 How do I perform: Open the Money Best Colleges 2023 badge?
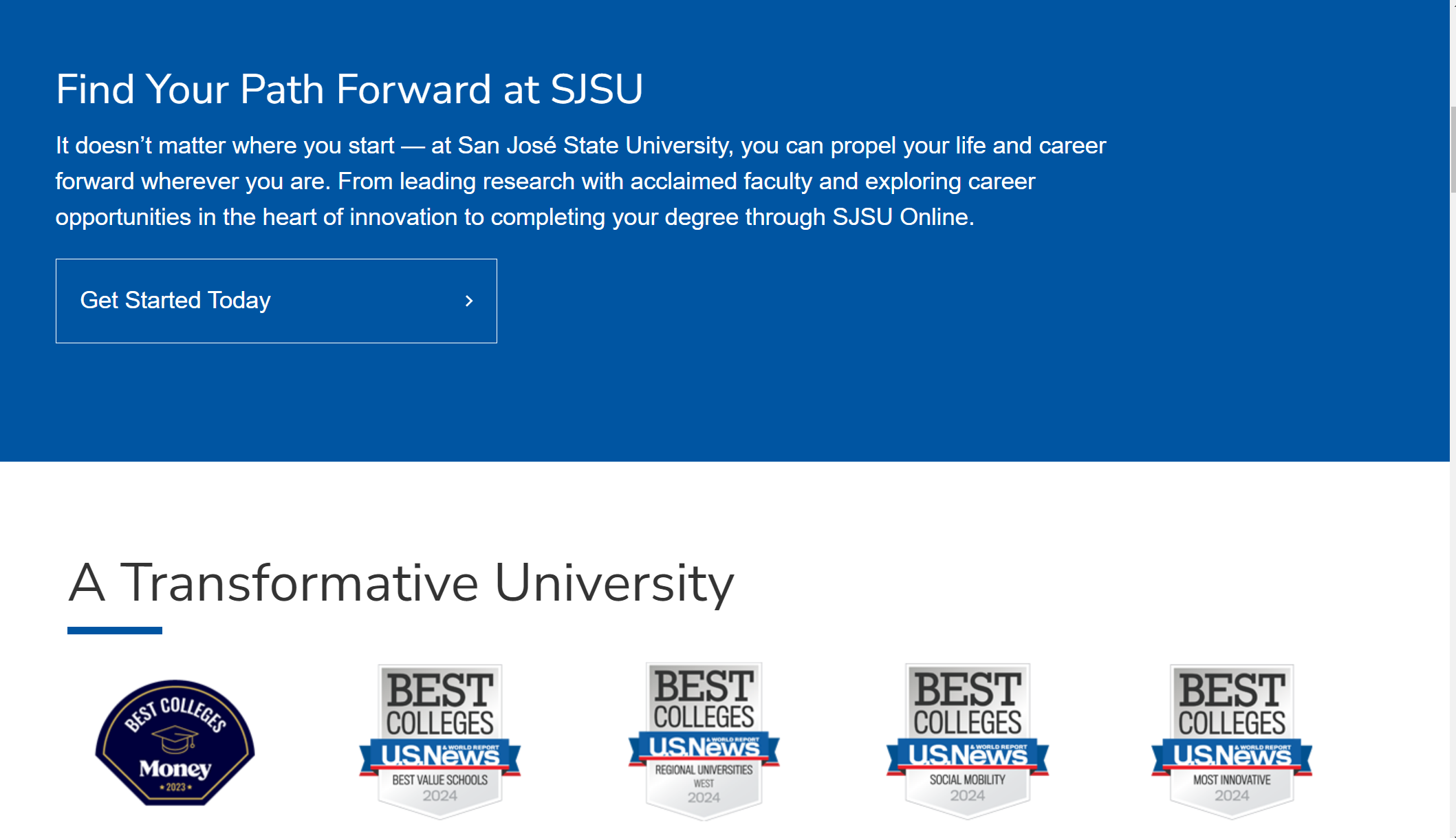(175, 742)
